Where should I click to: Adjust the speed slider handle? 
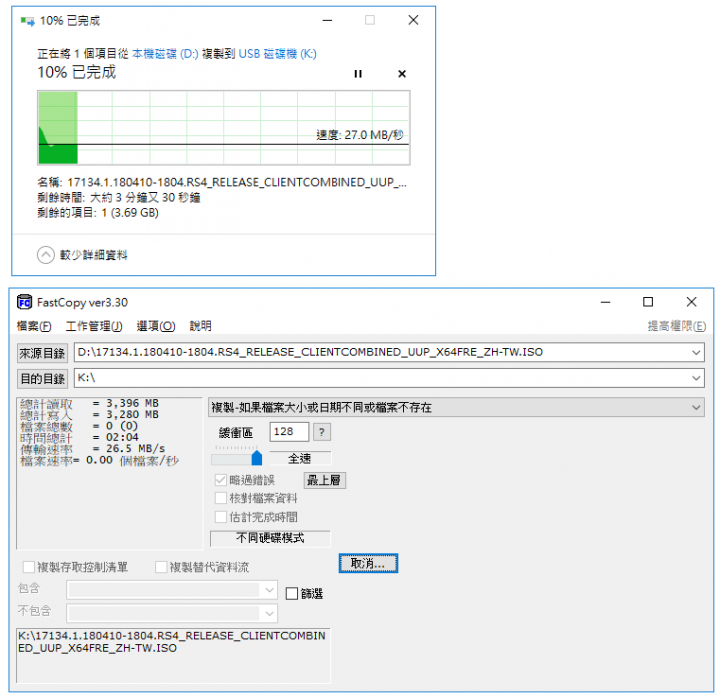click(x=257, y=457)
